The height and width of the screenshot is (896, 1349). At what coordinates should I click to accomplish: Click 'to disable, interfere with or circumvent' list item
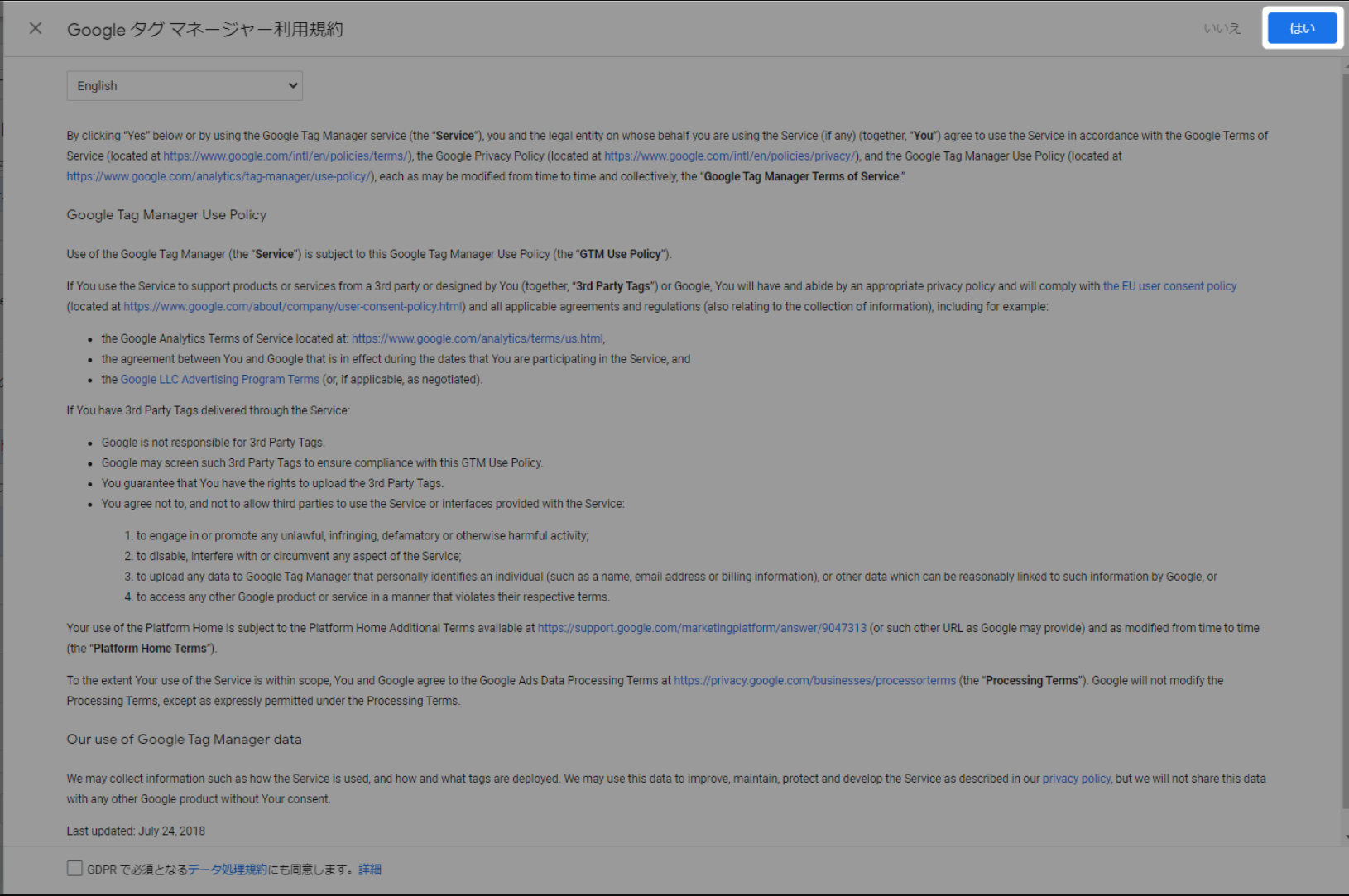tap(299, 556)
